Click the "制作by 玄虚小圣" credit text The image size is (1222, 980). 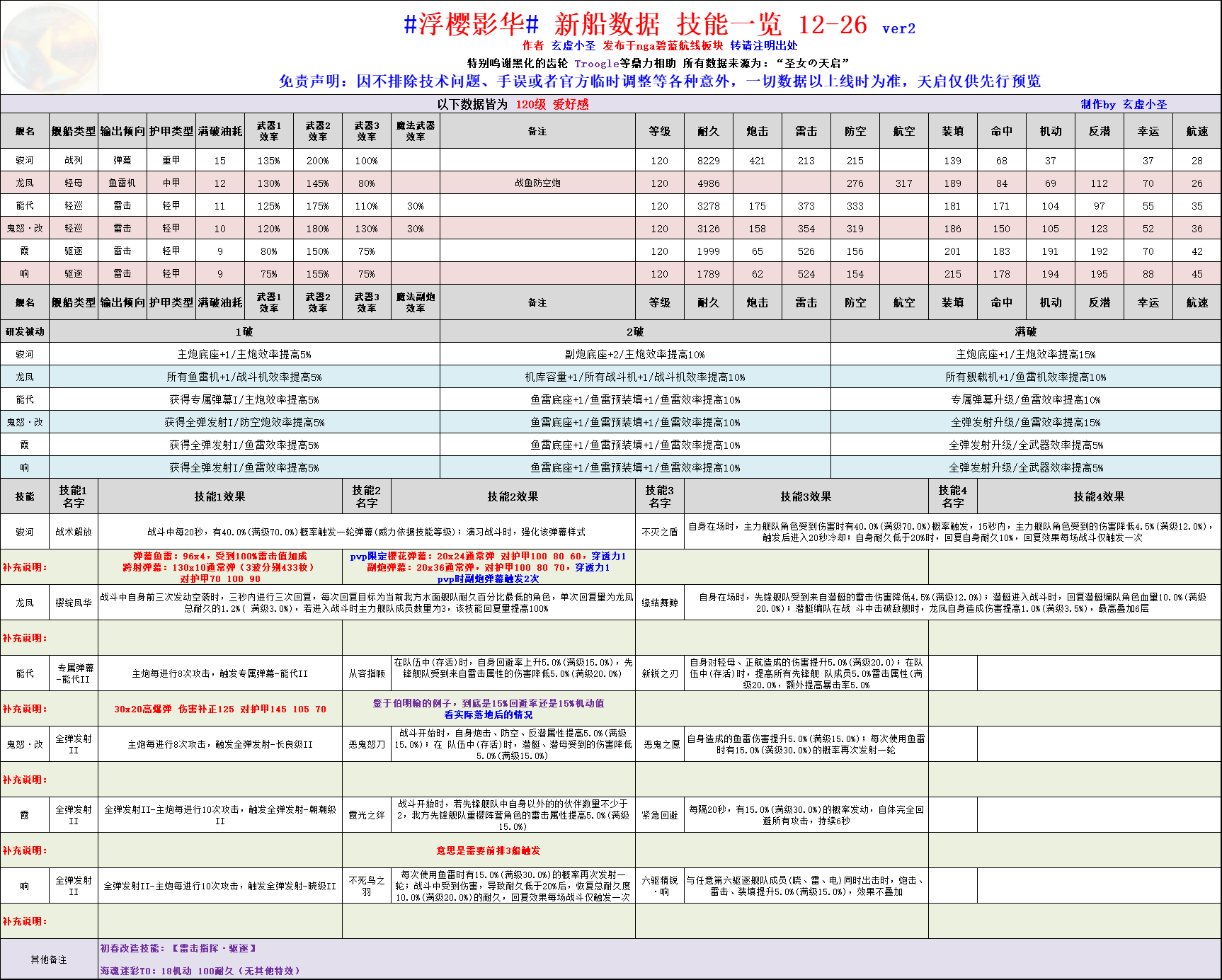[1124, 104]
